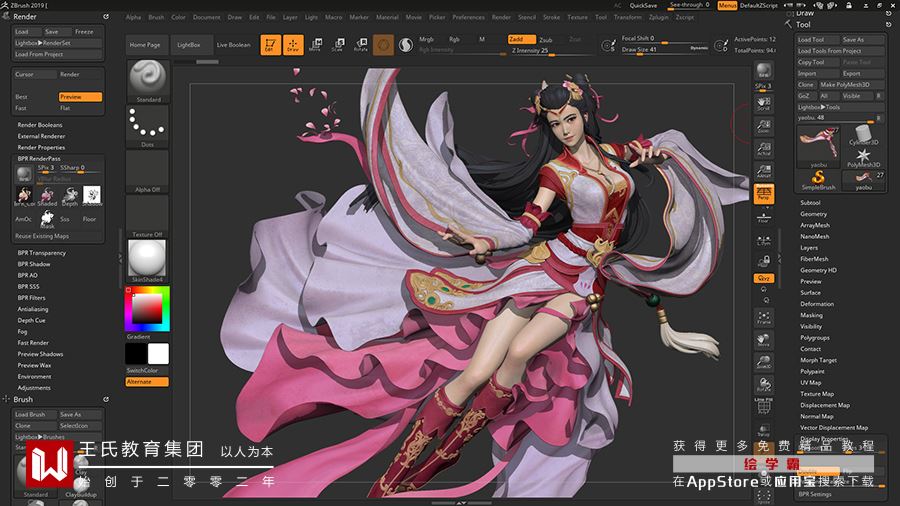Click the QuickSave button
The height and width of the screenshot is (506, 900).
point(643,5)
